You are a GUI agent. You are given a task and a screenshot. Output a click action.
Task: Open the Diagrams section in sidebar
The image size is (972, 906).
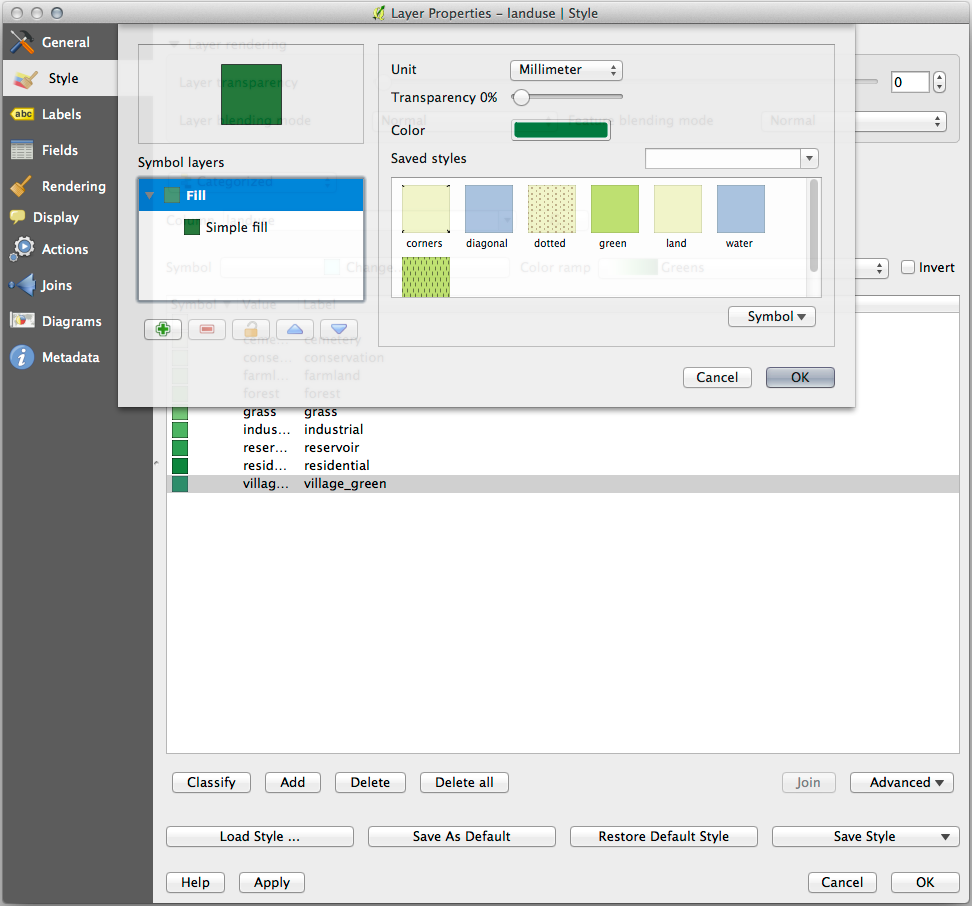click(x=71, y=321)
